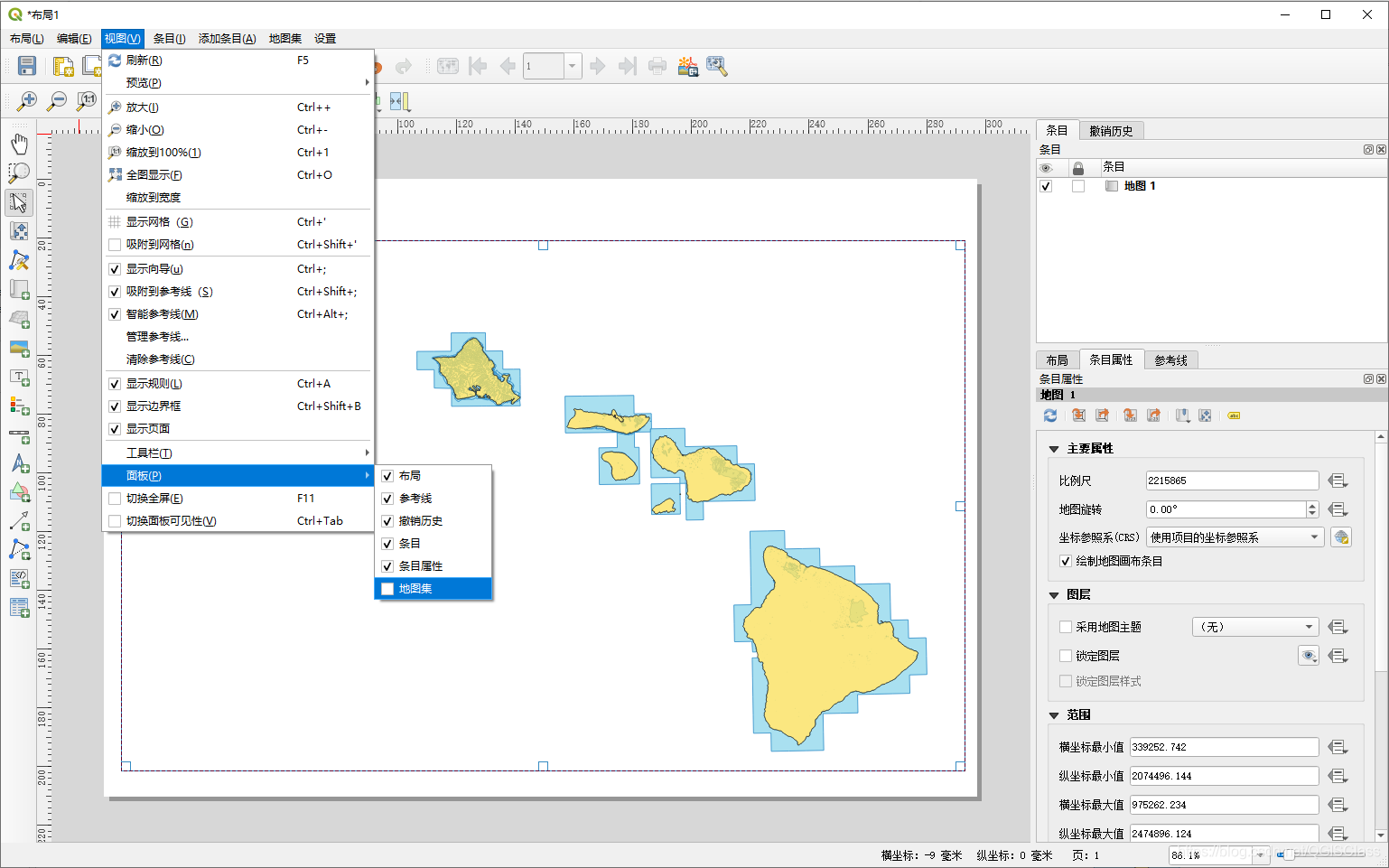Click the zoom to 100% toolbar icon

click(x=87, y=100)
